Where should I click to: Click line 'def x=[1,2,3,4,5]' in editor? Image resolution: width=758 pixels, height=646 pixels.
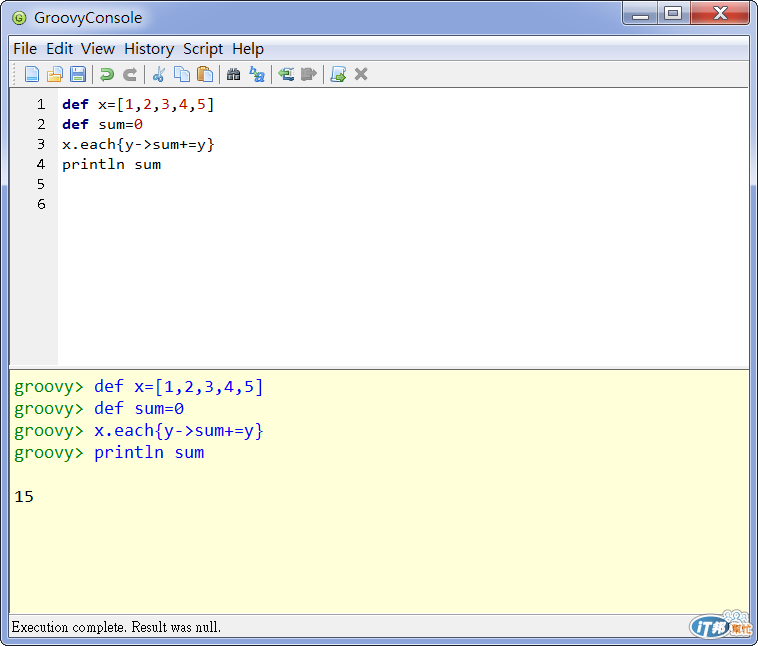click(138, 104)
